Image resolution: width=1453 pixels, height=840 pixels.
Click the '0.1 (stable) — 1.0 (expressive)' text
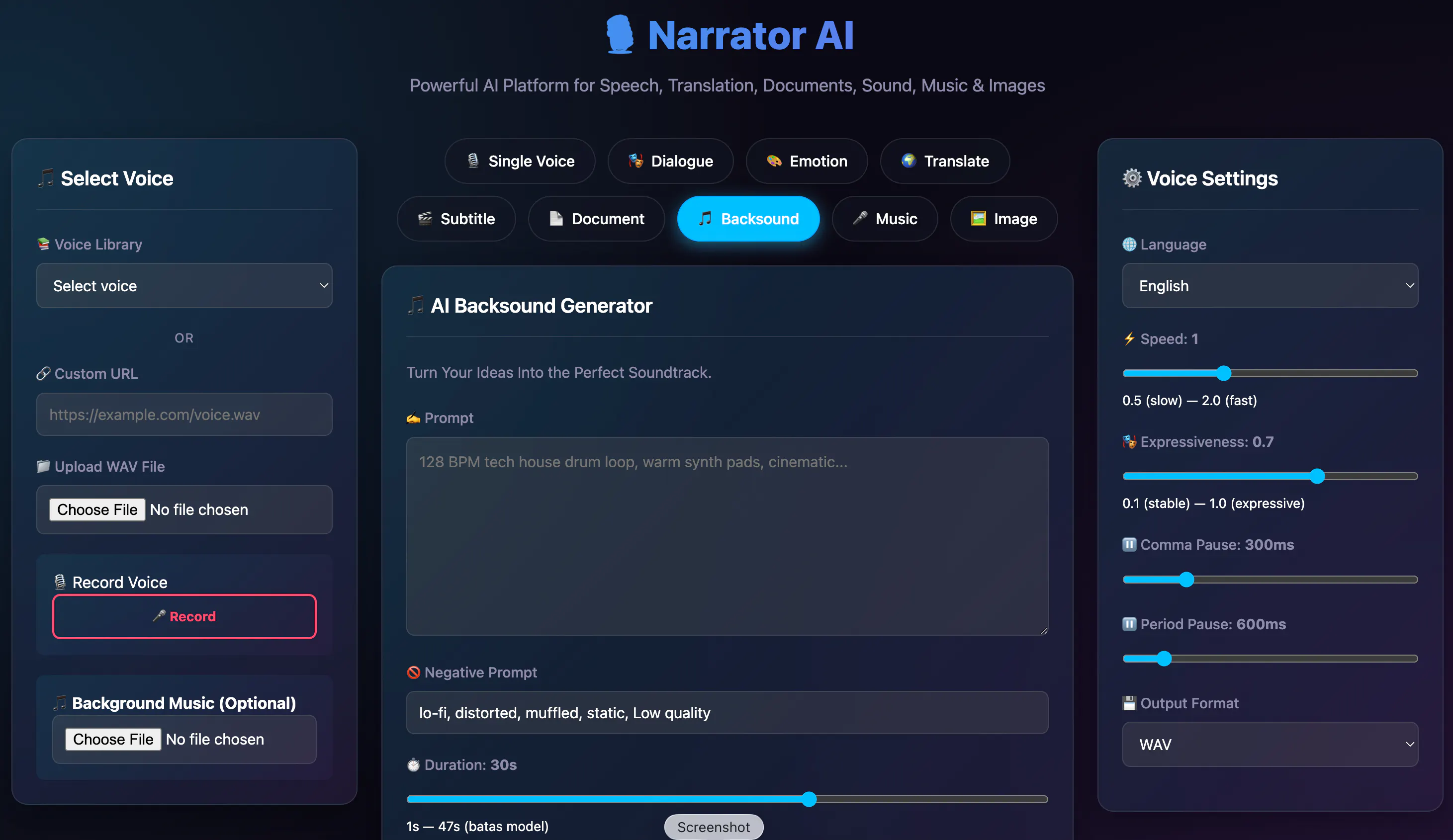click(x=1213, y=504)
